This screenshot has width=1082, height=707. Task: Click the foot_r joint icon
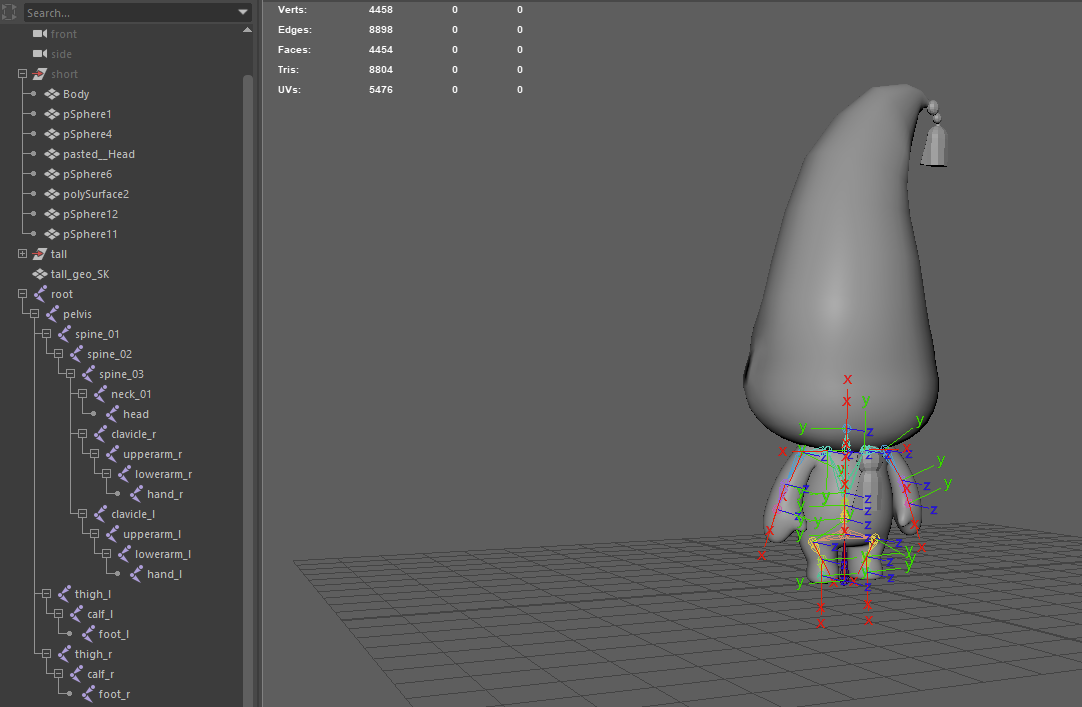[x=88, y=694]
